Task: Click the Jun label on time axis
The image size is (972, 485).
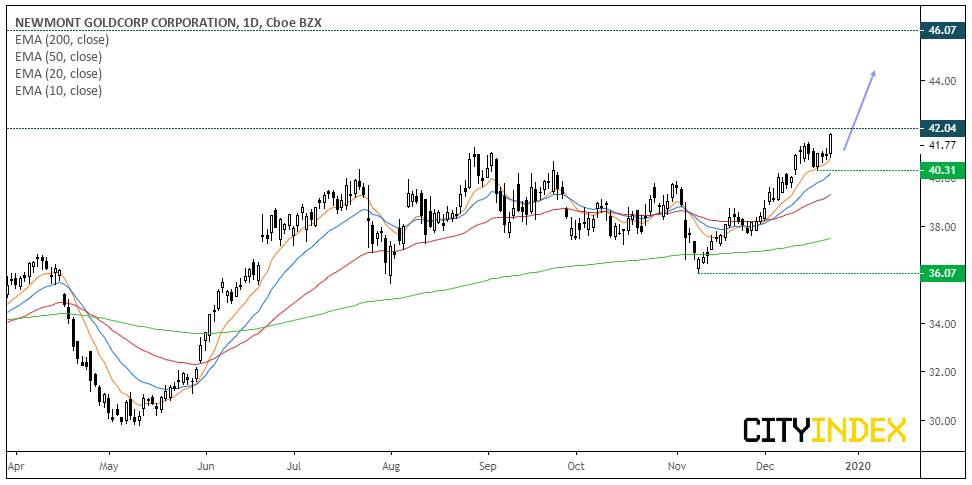Action: click(x=205, y=465)
